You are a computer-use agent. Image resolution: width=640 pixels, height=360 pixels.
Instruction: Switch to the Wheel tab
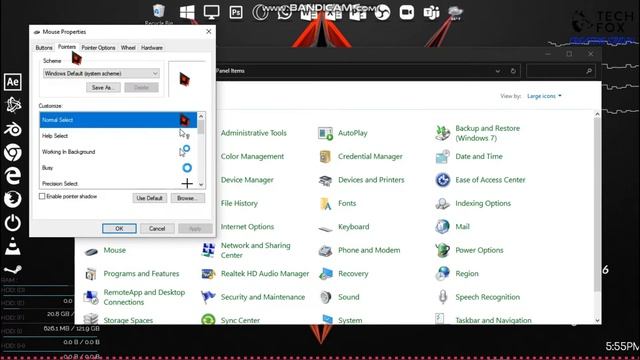[128, 48]
